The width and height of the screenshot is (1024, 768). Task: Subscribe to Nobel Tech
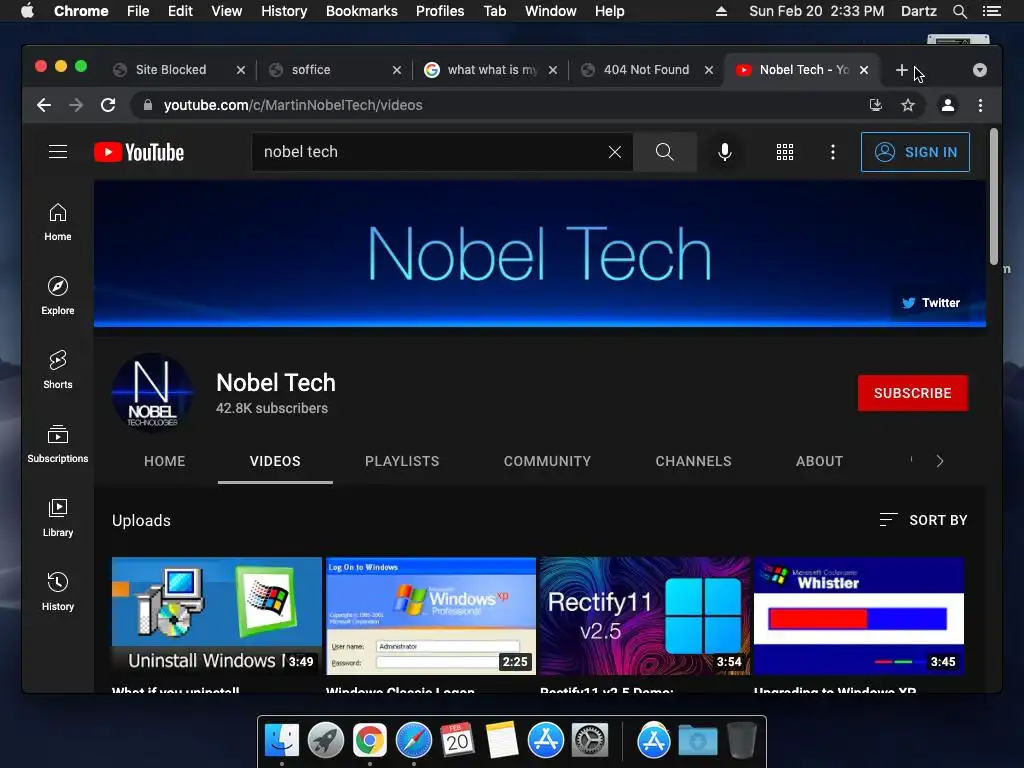(x=912, y=393)
